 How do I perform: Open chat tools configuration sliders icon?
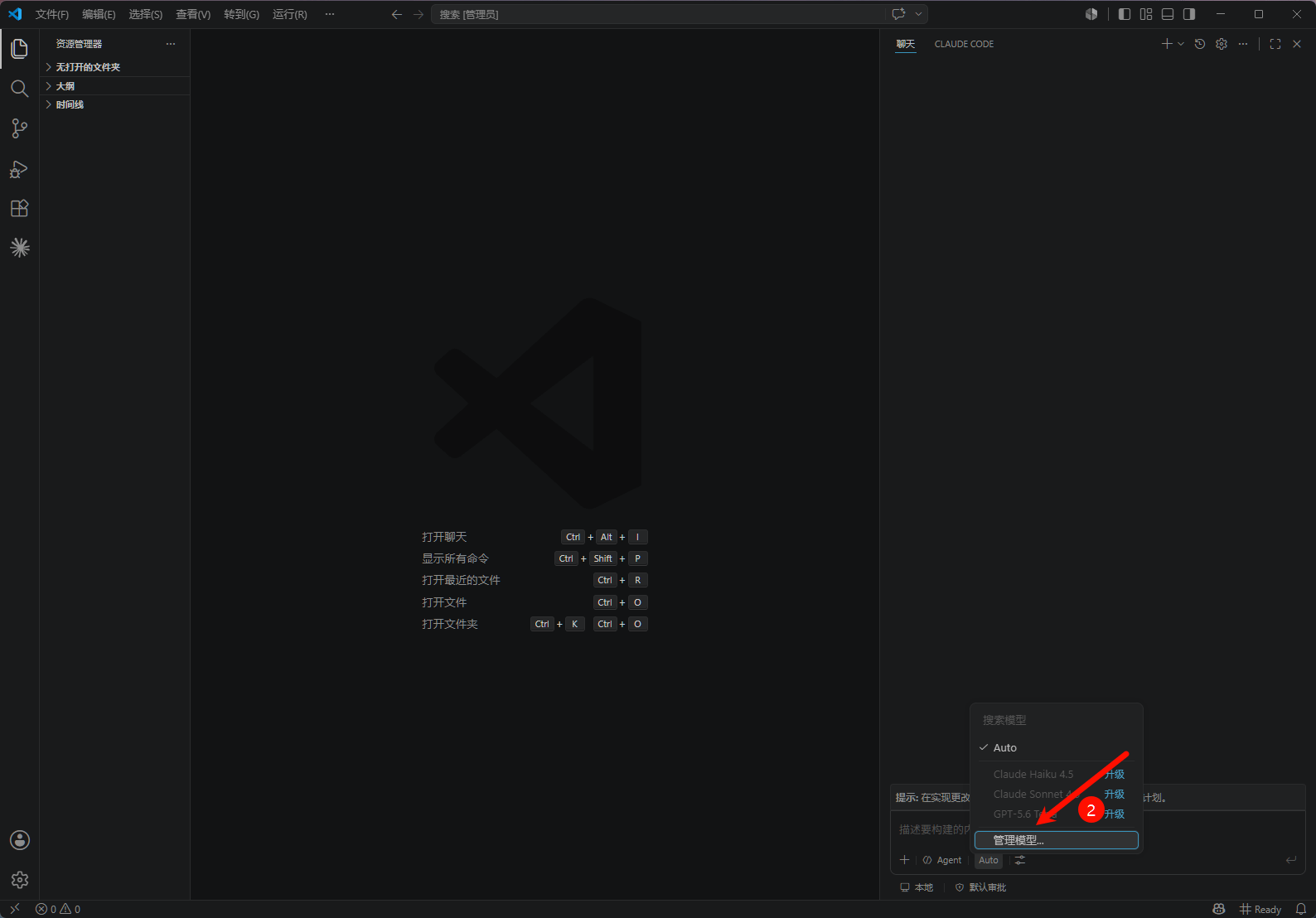[x=1020, y=860]
